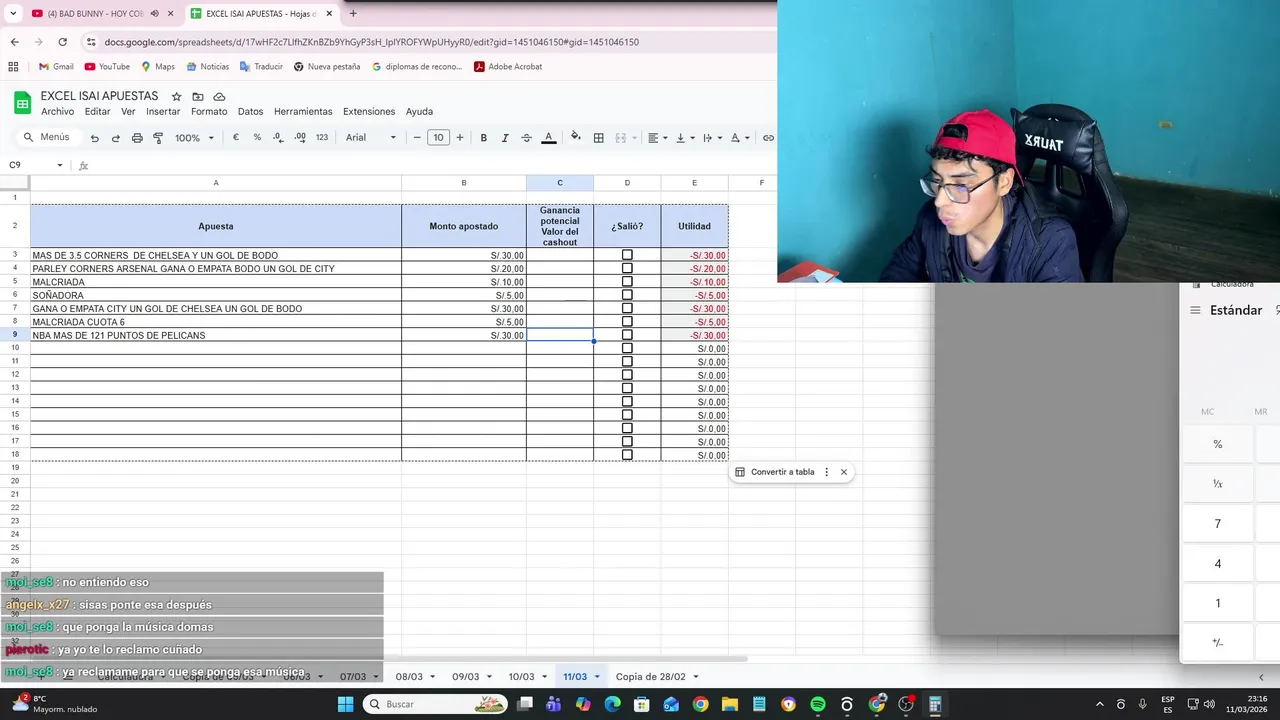The image size is (1280, 720).
Task: Open horizontal align dropdown
Action: 656,138
